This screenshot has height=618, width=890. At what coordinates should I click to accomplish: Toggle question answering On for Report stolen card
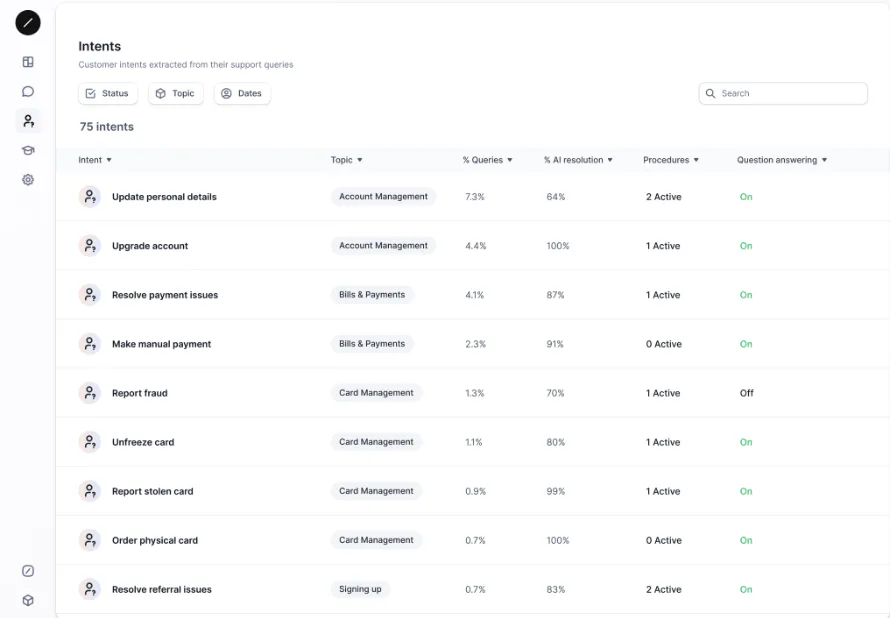(746, 491)
